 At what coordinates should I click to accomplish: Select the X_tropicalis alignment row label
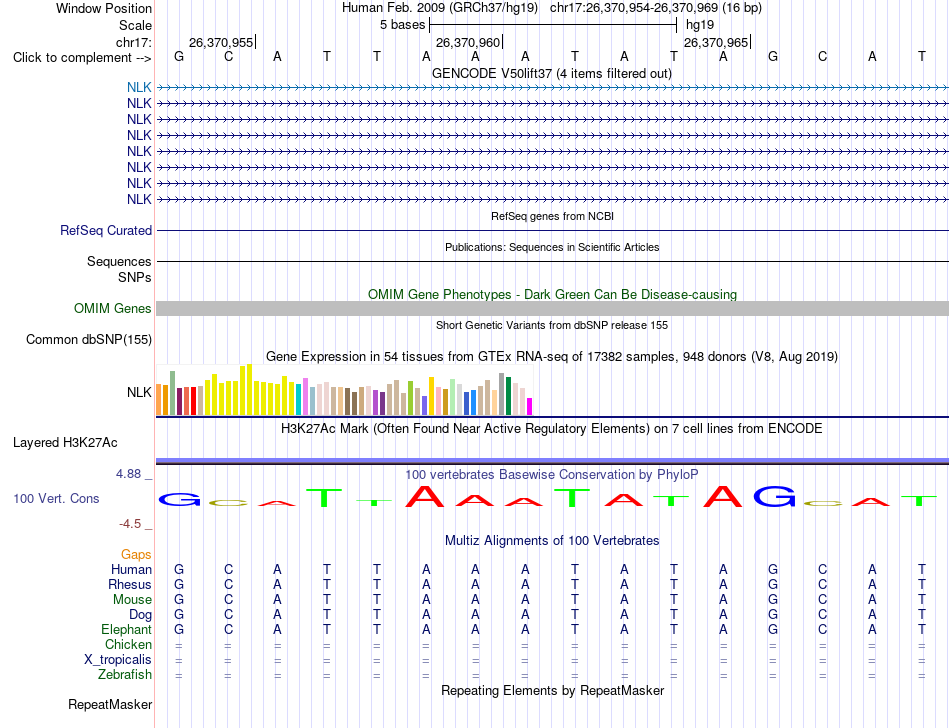click(x=118, y=660)
